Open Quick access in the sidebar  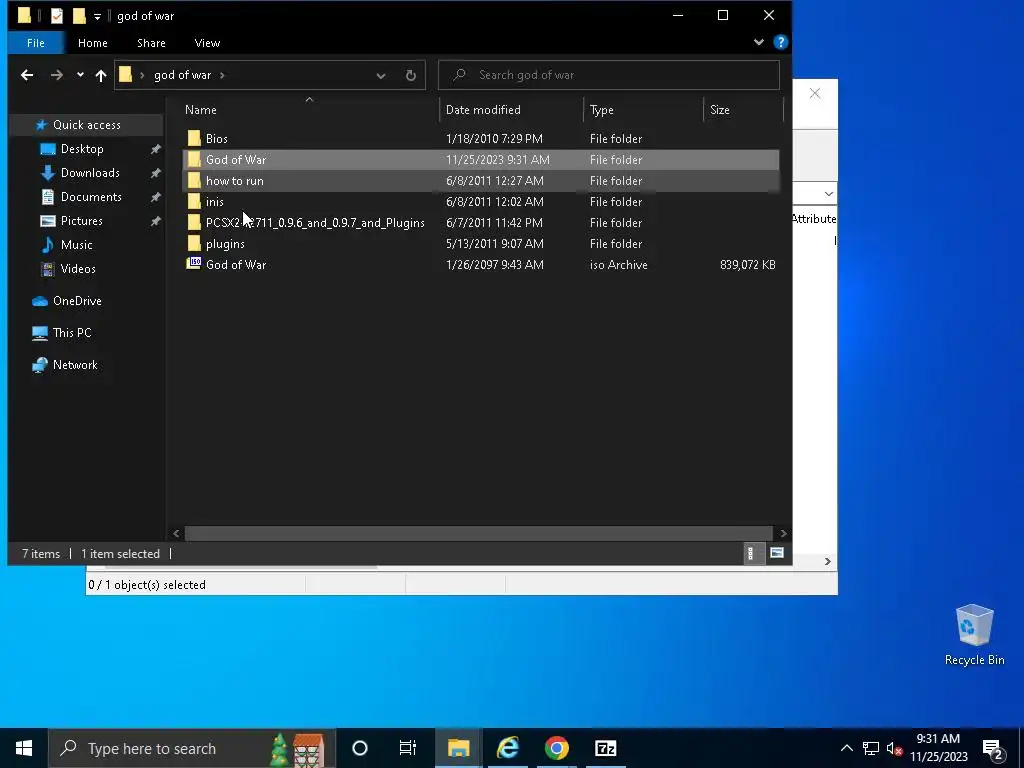coord(86,125)
